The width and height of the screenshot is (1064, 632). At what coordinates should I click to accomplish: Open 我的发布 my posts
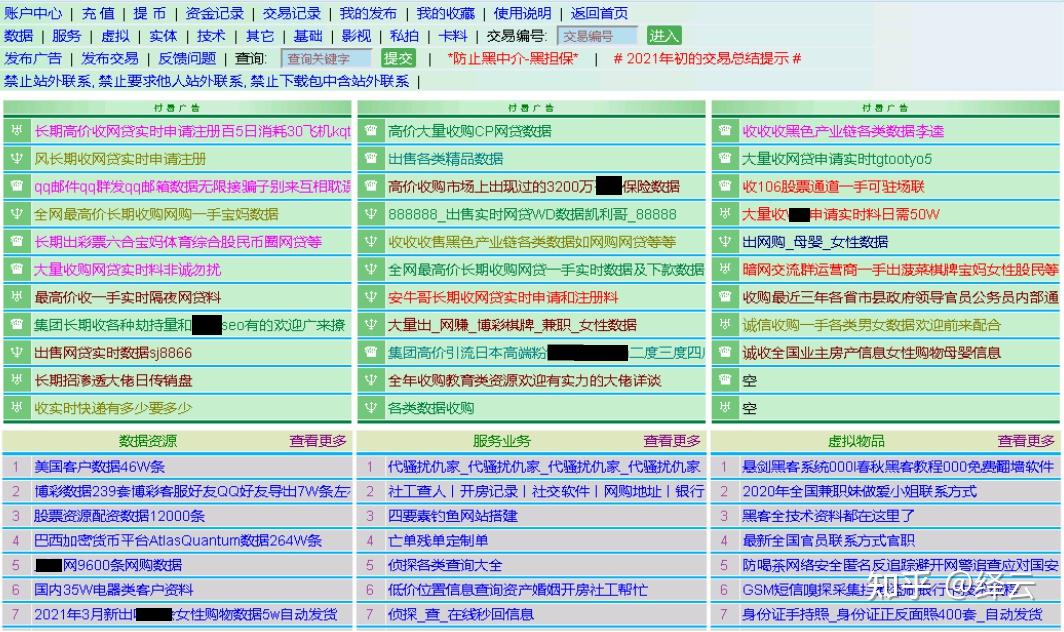[x=368, y=13]
